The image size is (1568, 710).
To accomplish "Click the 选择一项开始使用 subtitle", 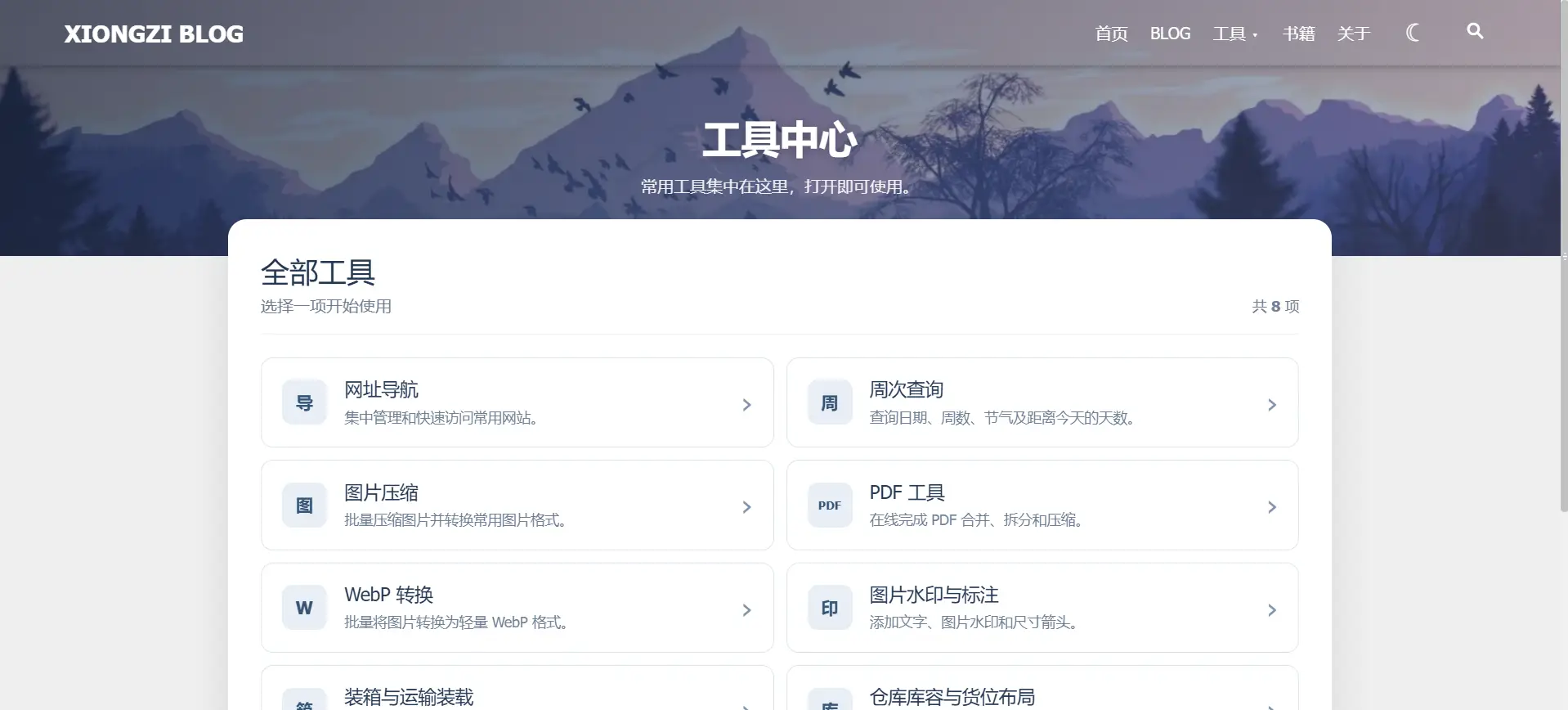I will coord(326,306).
